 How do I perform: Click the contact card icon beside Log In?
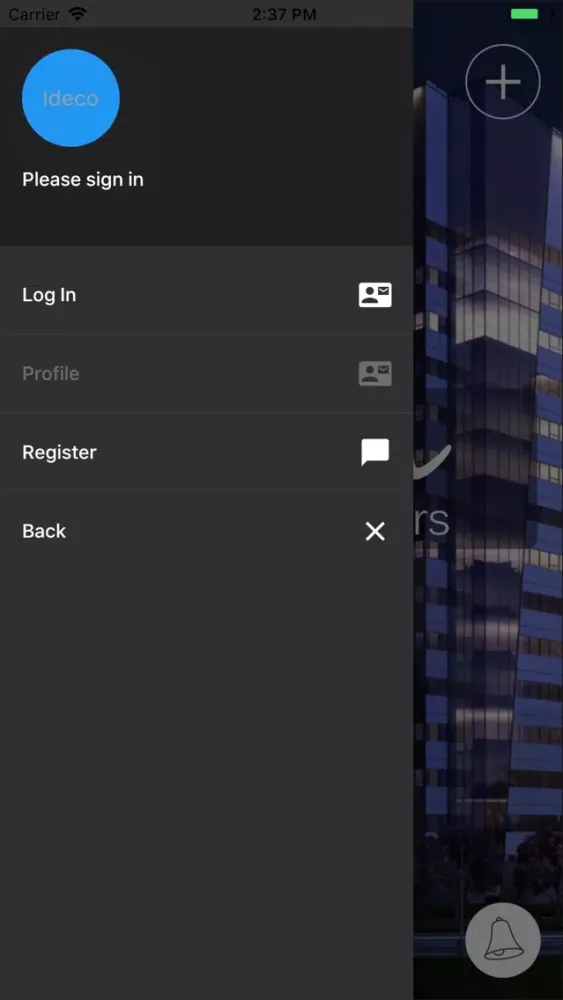point(375,295)
